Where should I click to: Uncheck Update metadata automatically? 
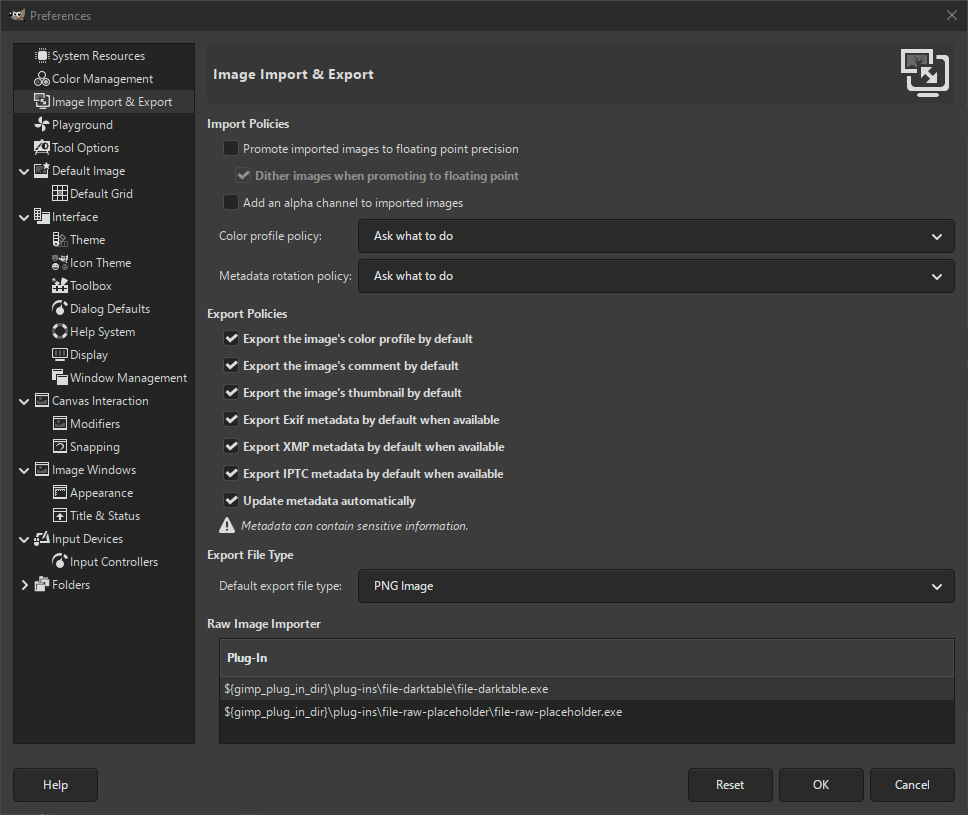(231, 500)
